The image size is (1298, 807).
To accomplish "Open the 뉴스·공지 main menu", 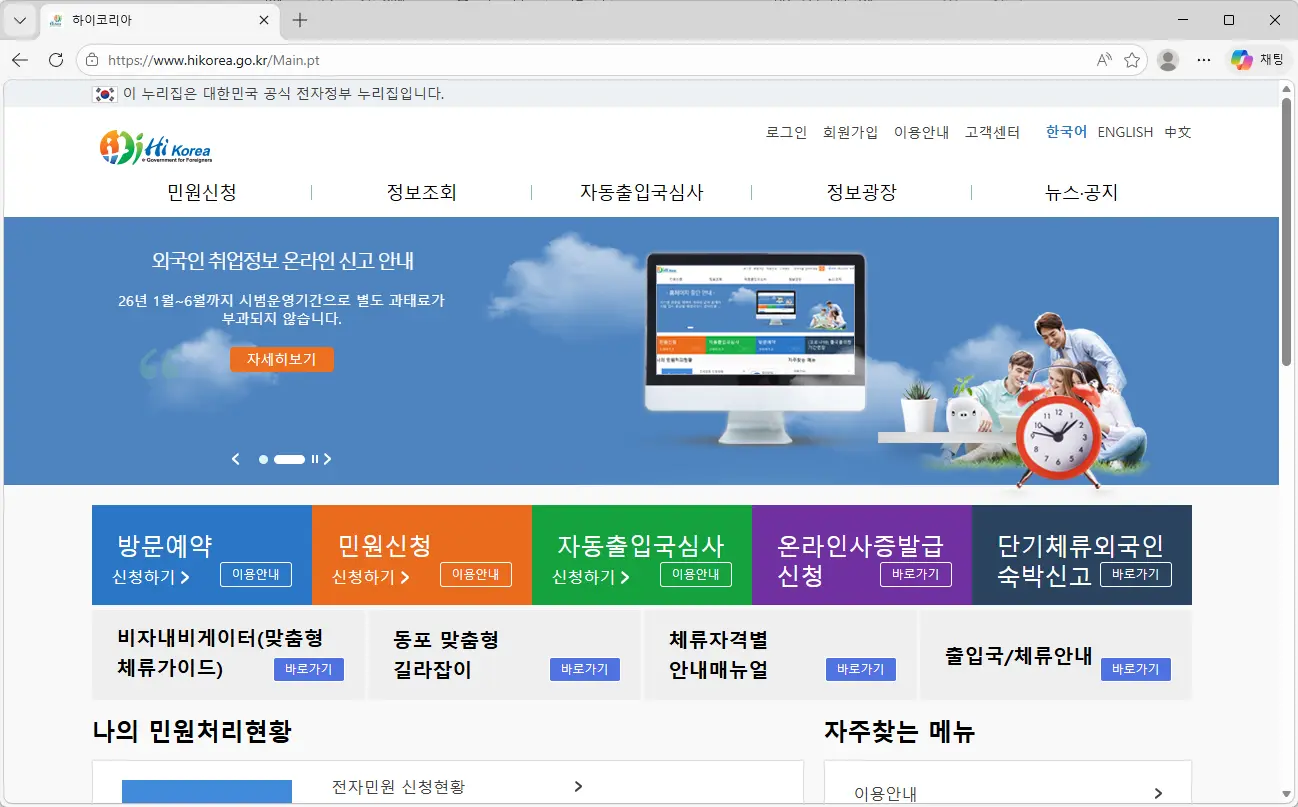I will 1081,192.
